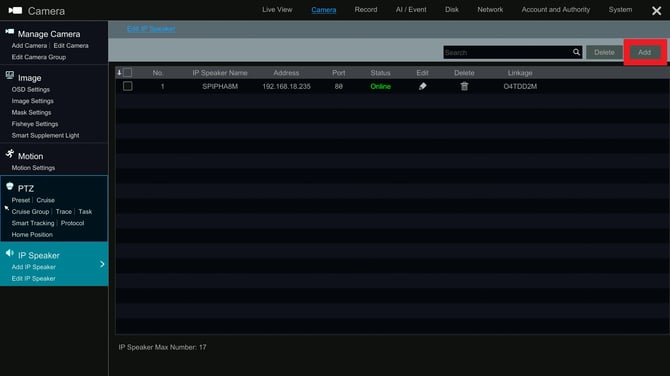Expand the IP Speaker section chevron
The image size is (670, 376).
click(102, 264)
